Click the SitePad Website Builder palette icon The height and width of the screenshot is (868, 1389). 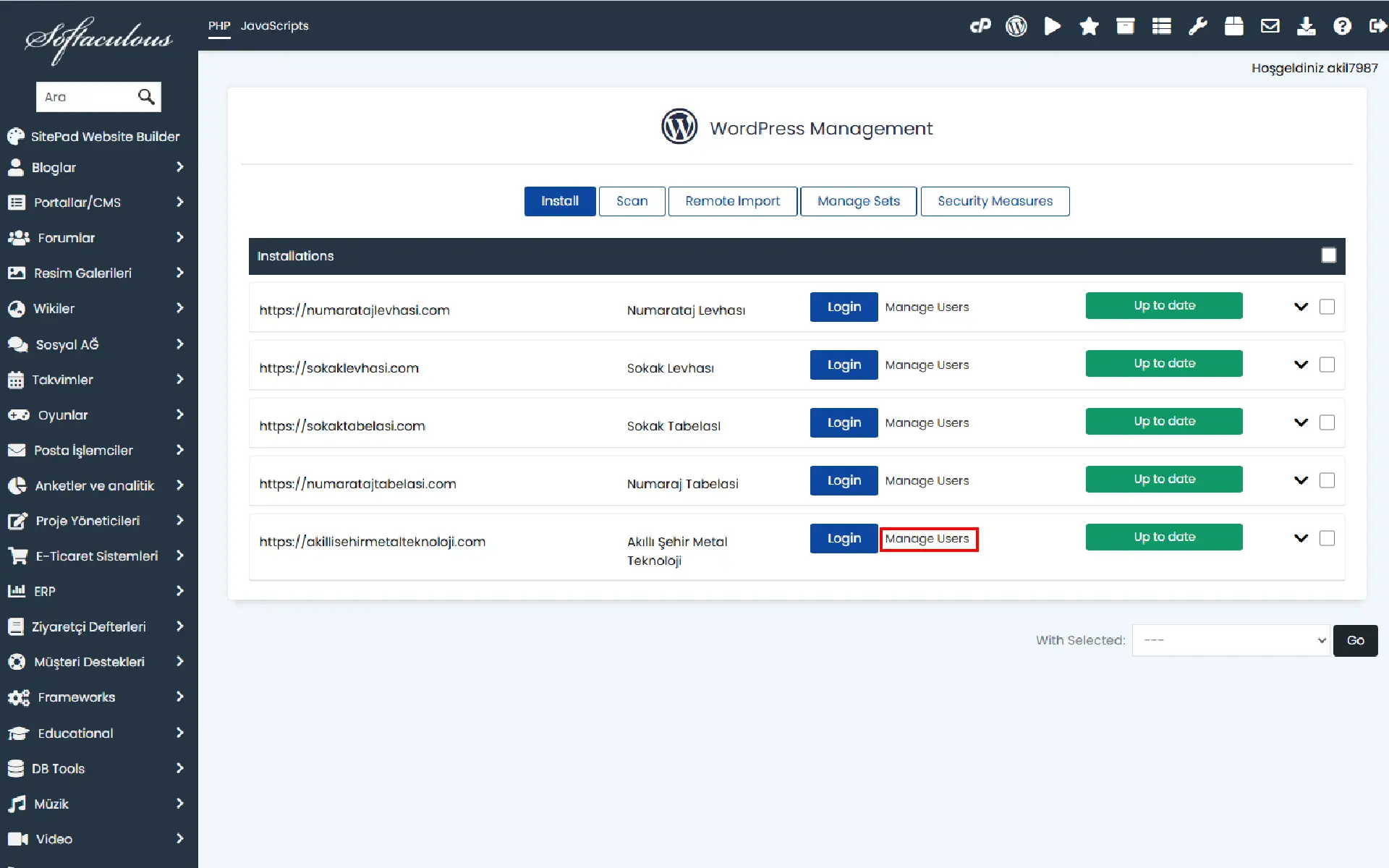(x=16, y=136)
